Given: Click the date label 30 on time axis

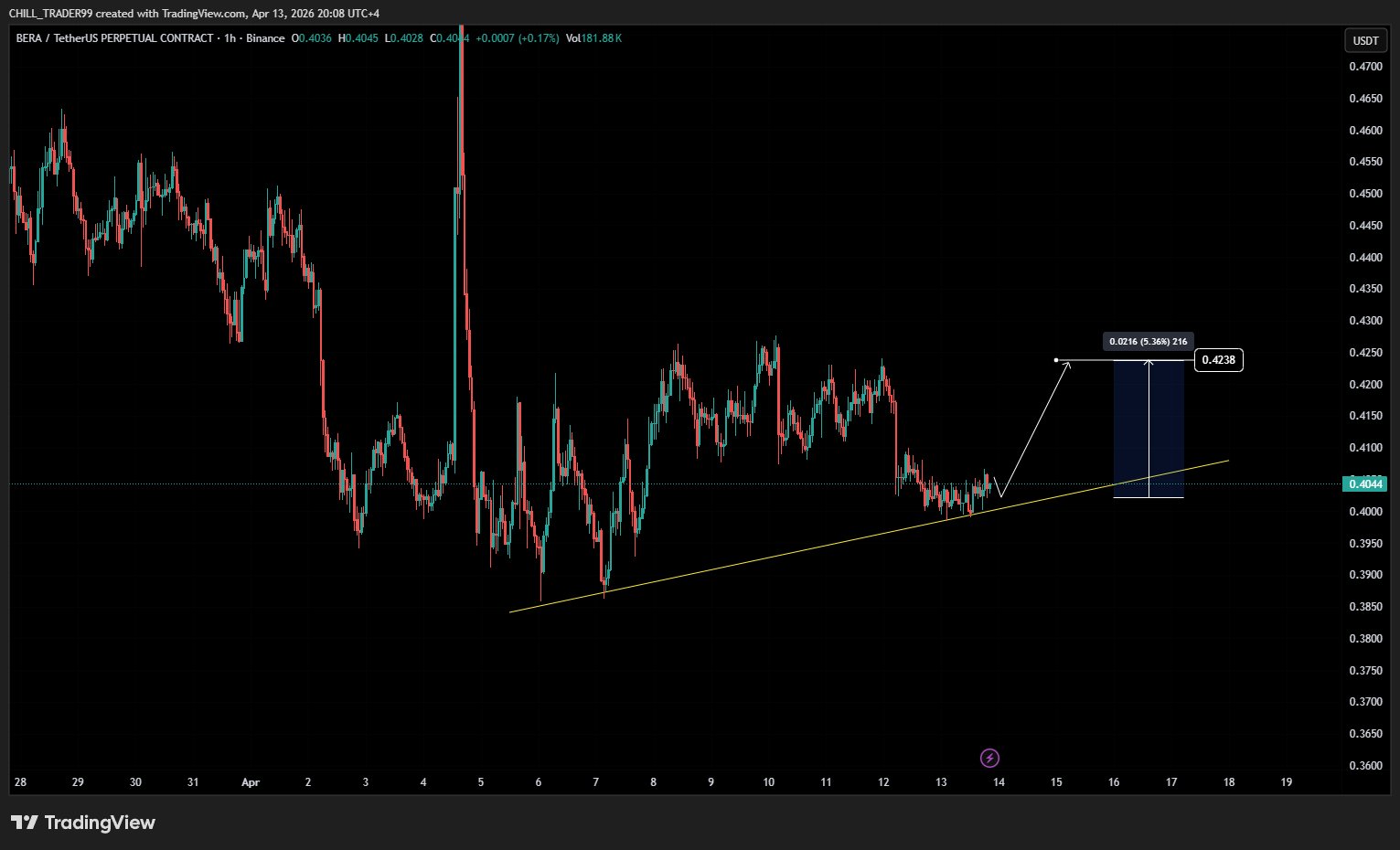Looking at the screenshot, I should coord(135,782).
